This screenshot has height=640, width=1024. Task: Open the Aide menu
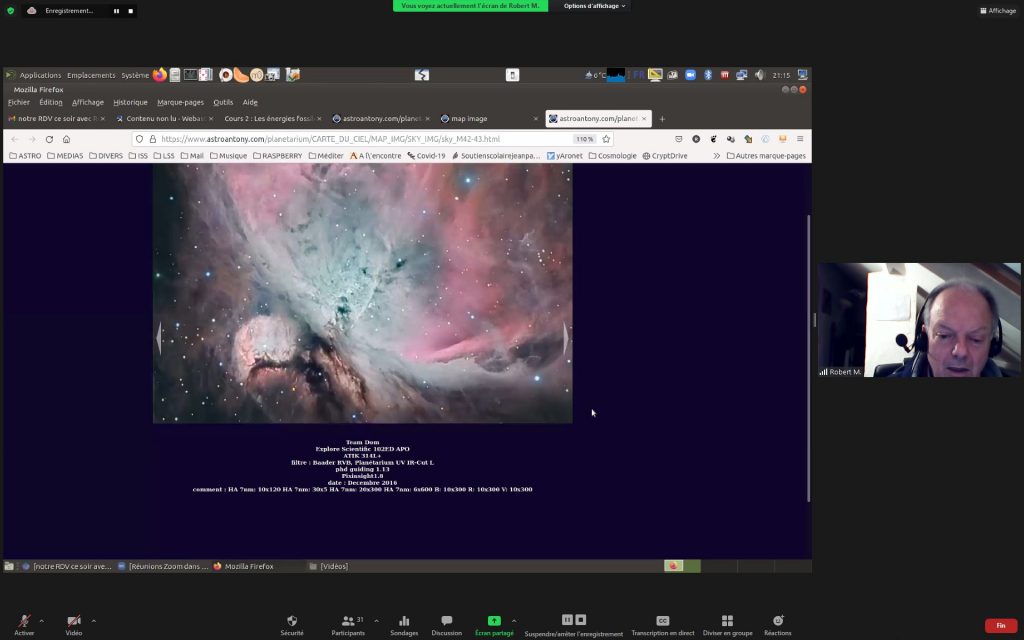(x=250, y=103)
